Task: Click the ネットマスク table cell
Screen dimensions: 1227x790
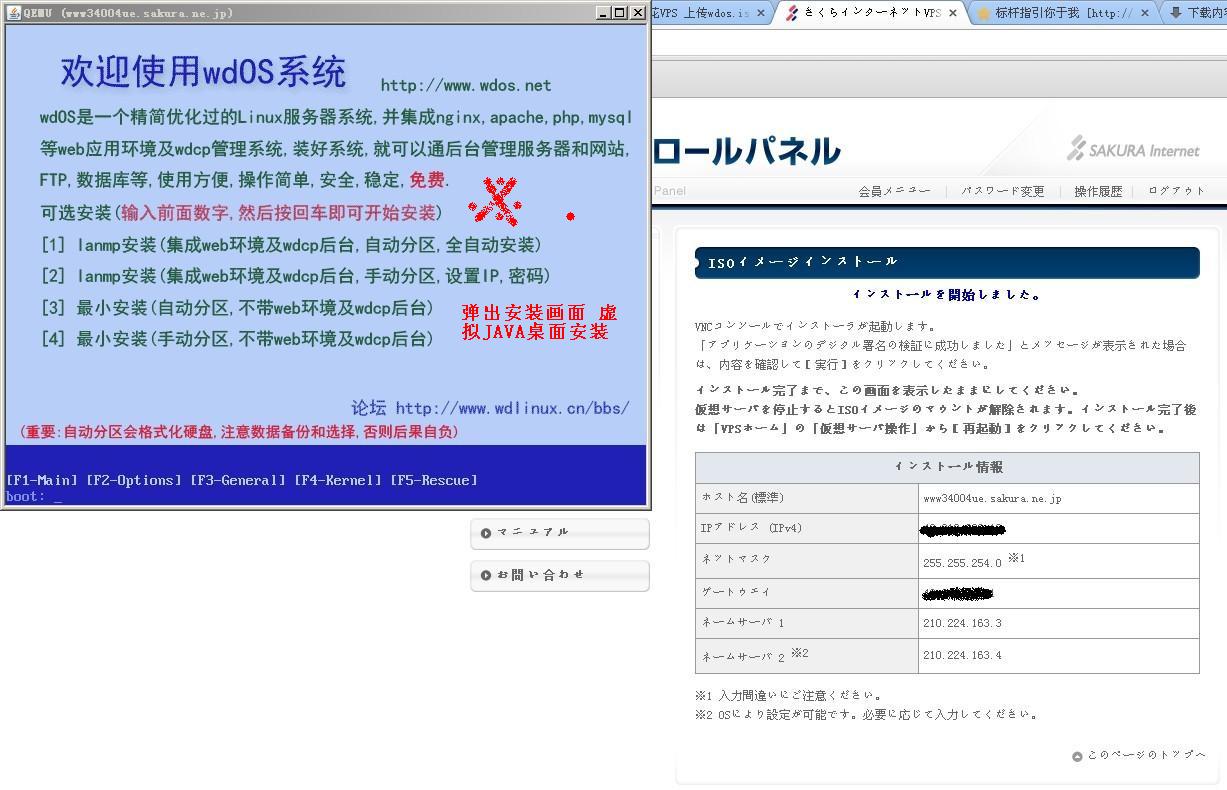Action: [807, 560]
